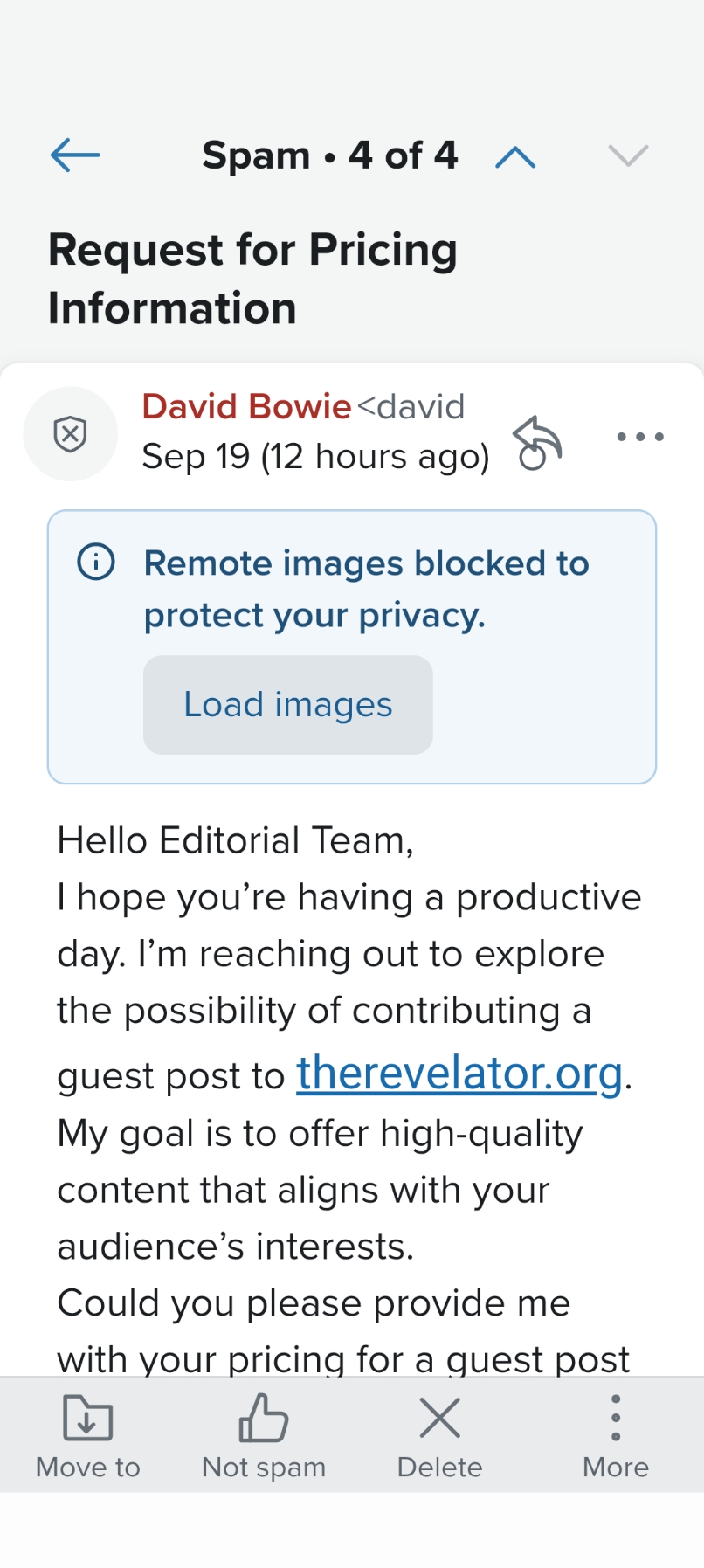Open the More menu in bottom bar

pyautogui.click(x=616, y=1434)
